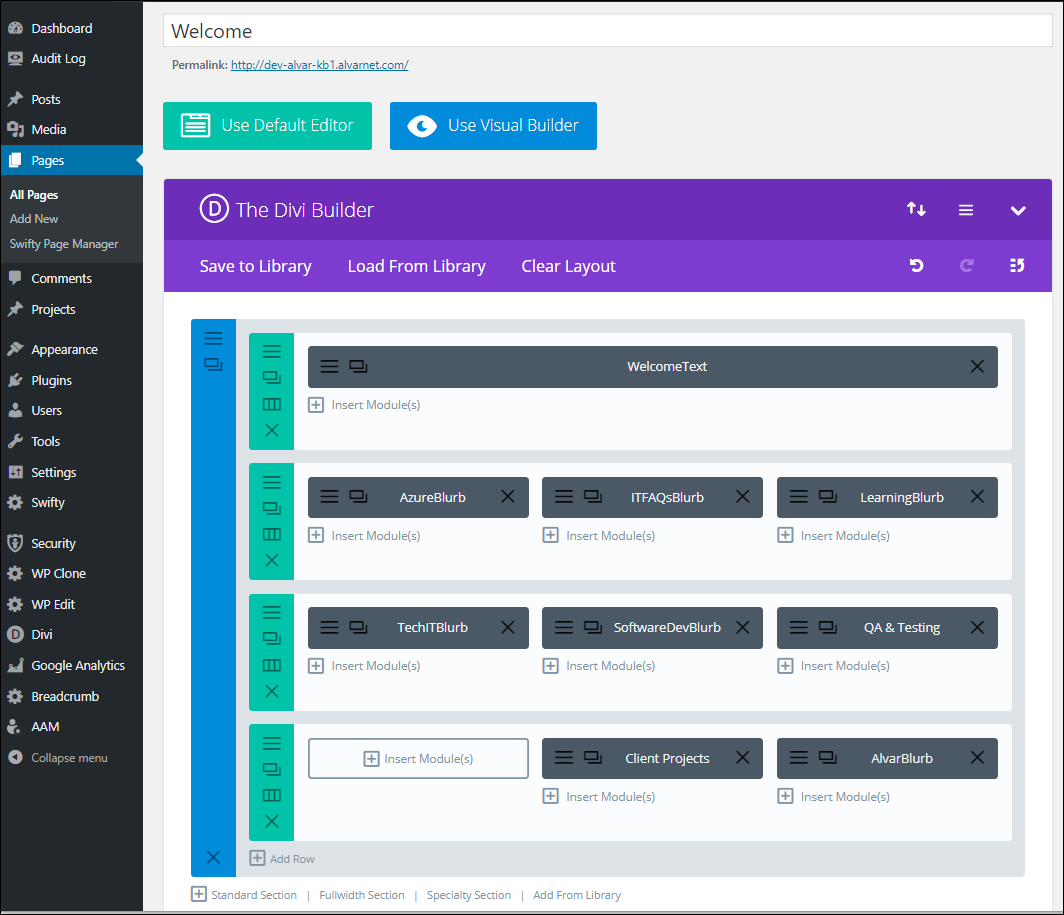Switch to Use Visual Builder
This screenshot has height=915, width=1064.
(x=493, y=126)
